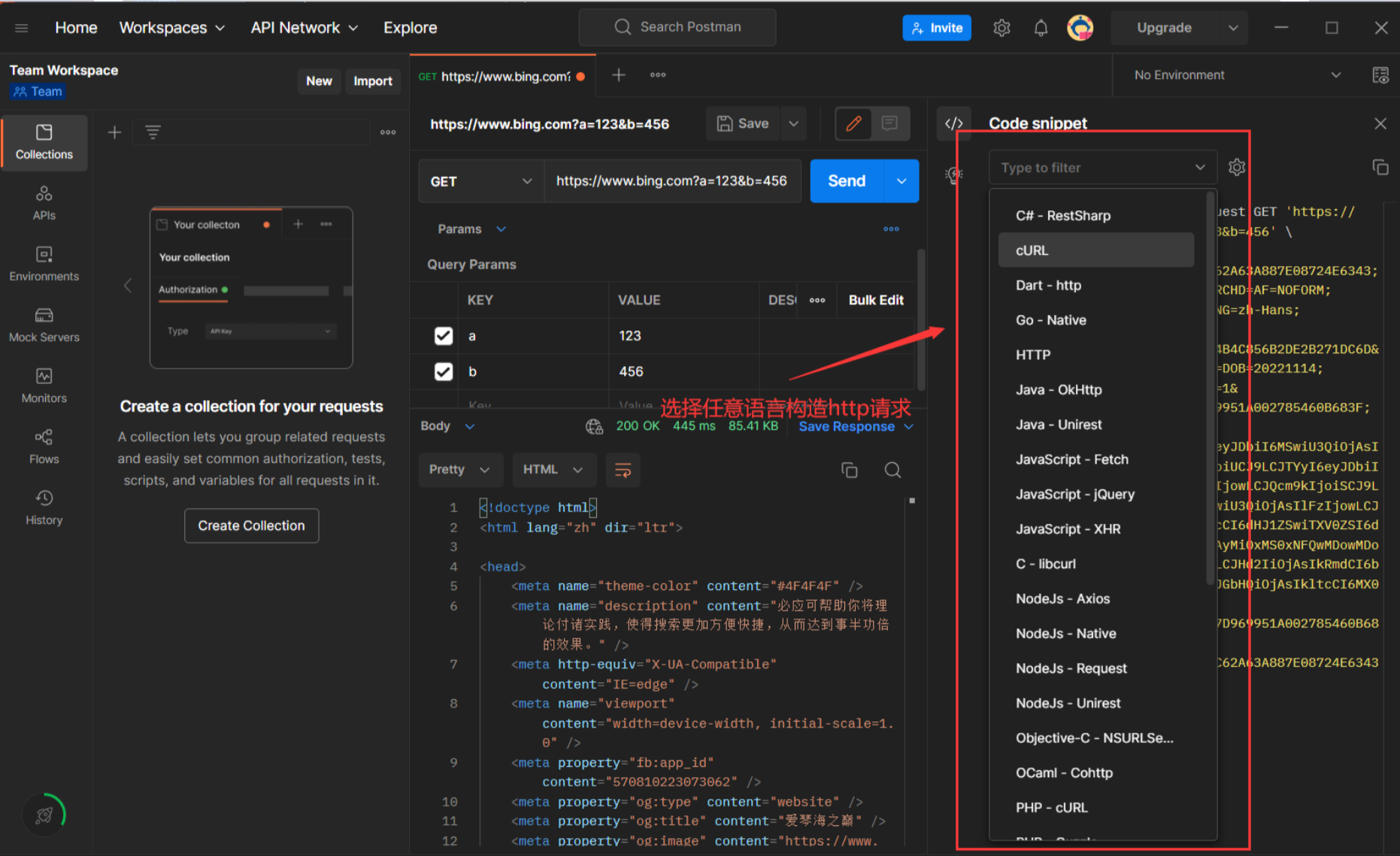Click the network globe icon near status
Viewport: 1400px width, 856px height.
coord(594,426)
